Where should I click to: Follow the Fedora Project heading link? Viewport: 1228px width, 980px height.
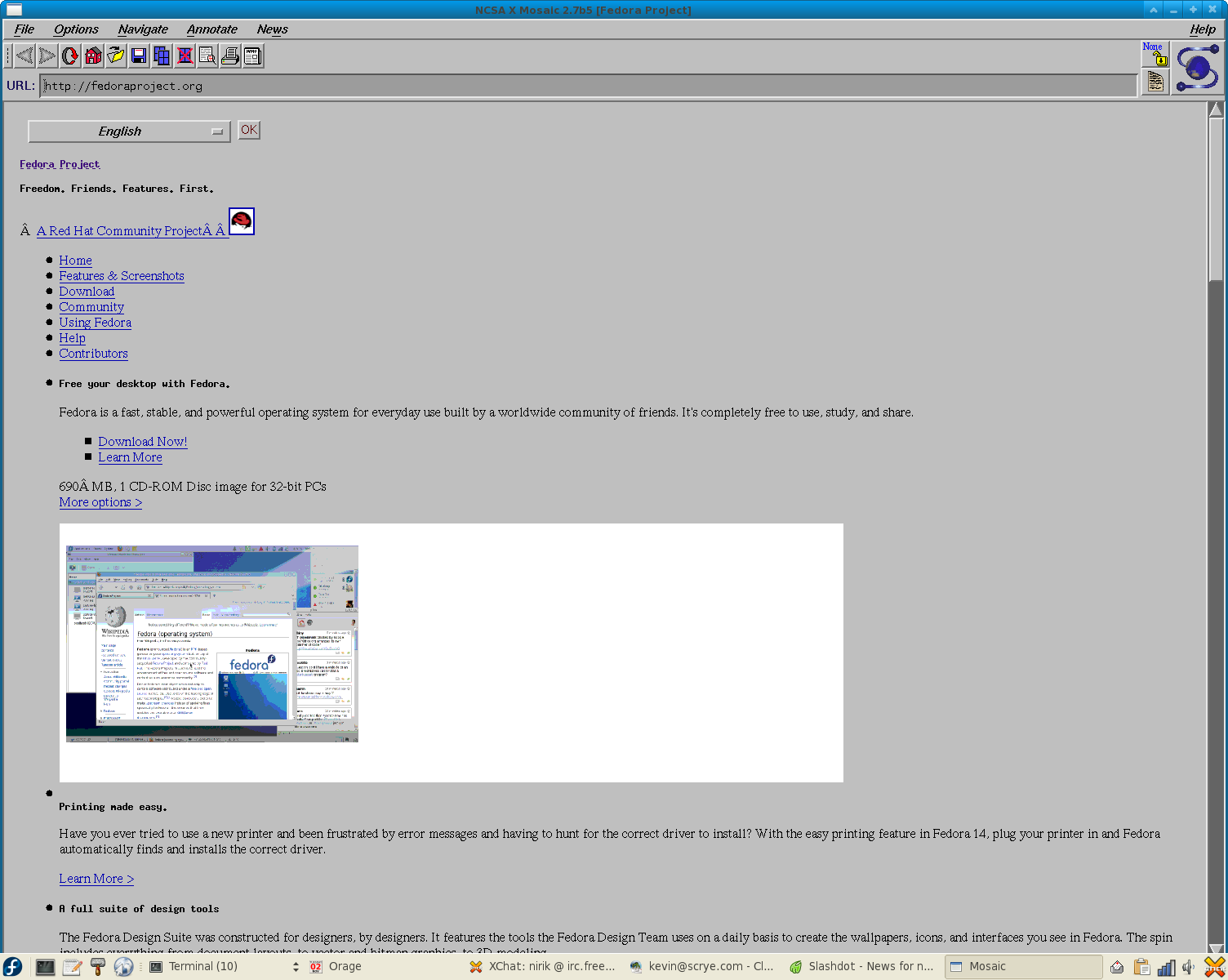click(x=60, y=164)
